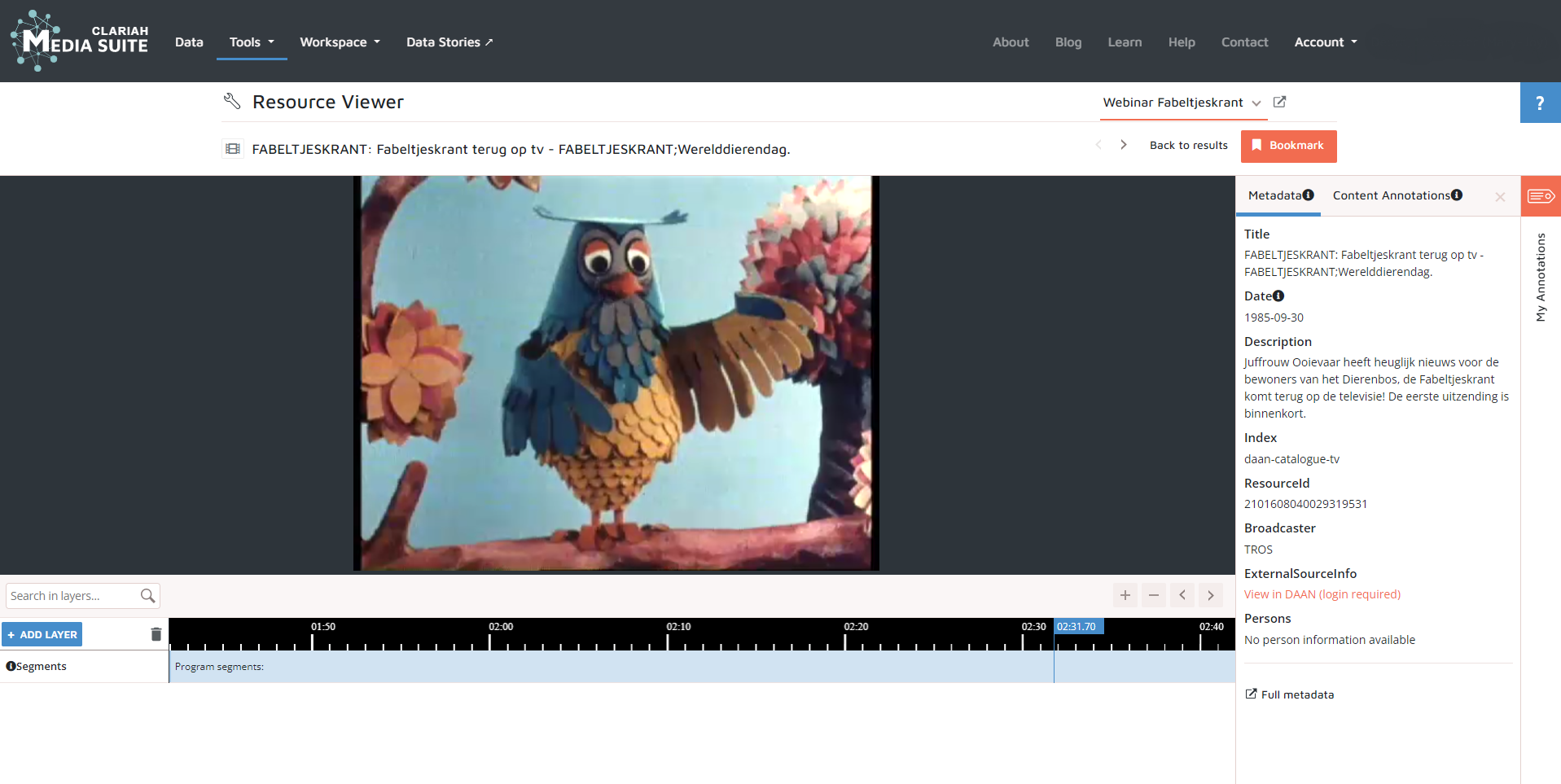Go to next resource arrow

click(1124, 145)
